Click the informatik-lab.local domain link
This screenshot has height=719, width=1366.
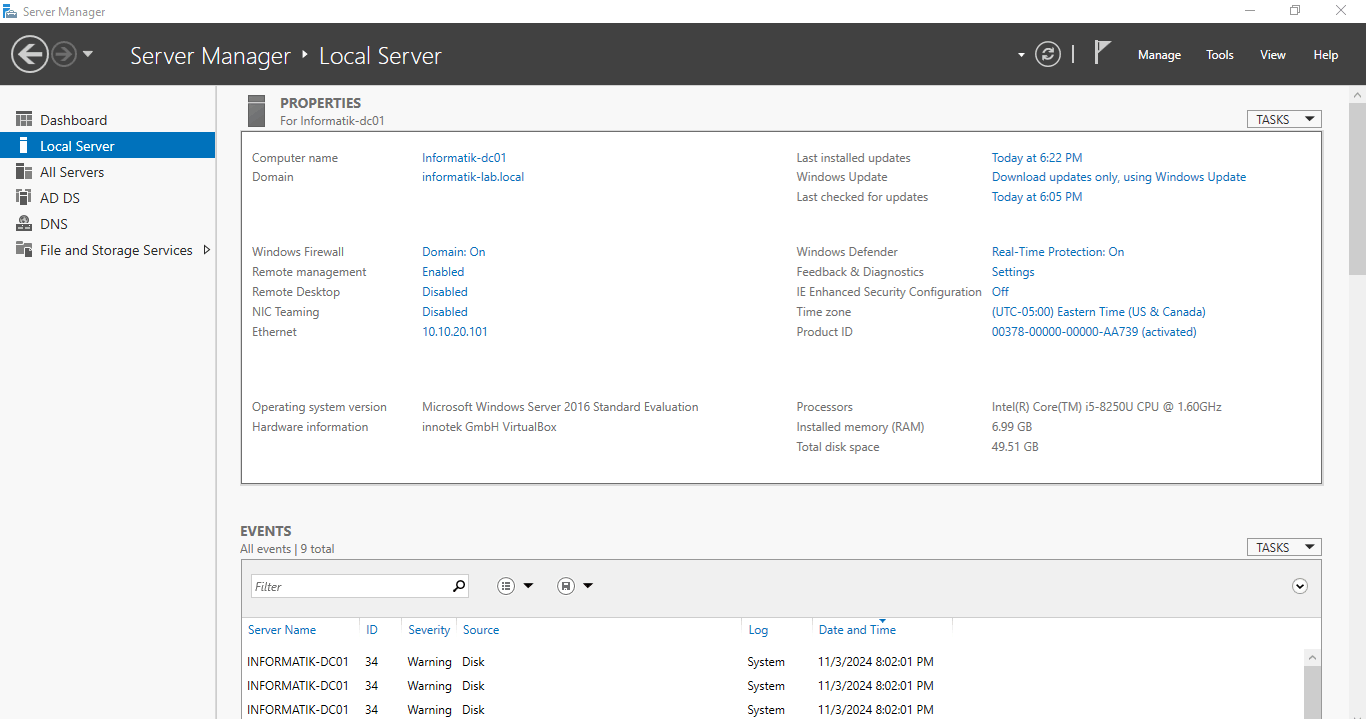(x=473, y=177)
